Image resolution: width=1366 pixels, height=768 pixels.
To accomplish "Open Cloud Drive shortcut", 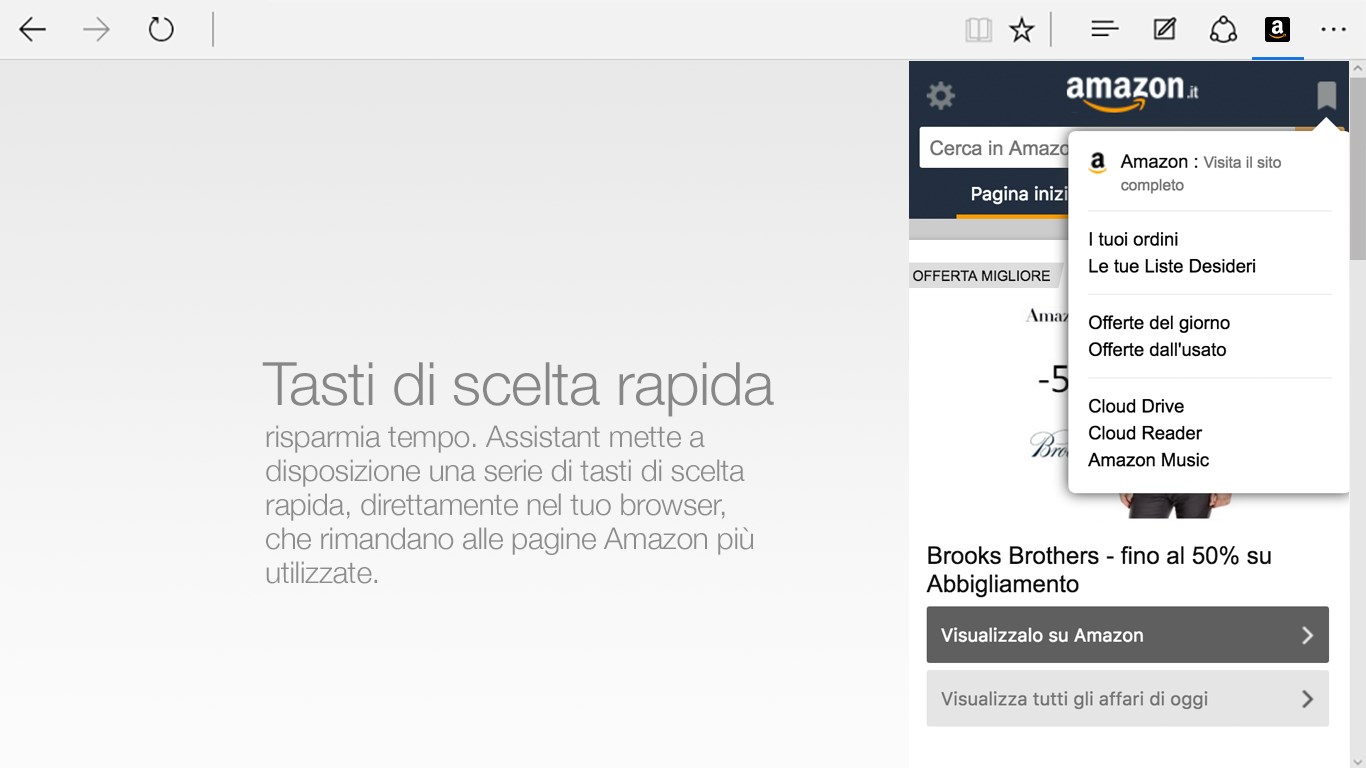I will pyautogui.click(x=1136, y=406).
